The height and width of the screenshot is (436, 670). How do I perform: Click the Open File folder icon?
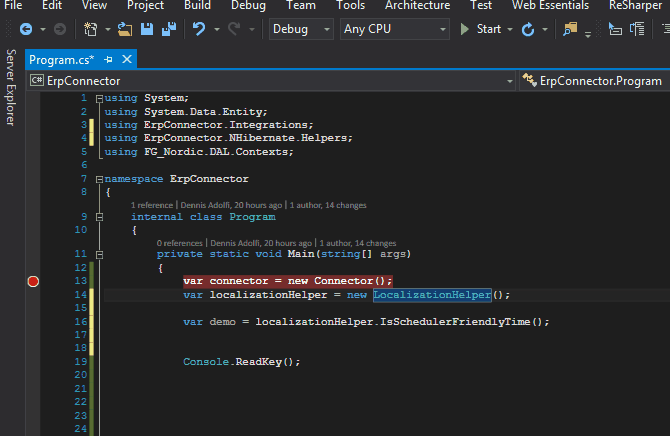point(125,29)
